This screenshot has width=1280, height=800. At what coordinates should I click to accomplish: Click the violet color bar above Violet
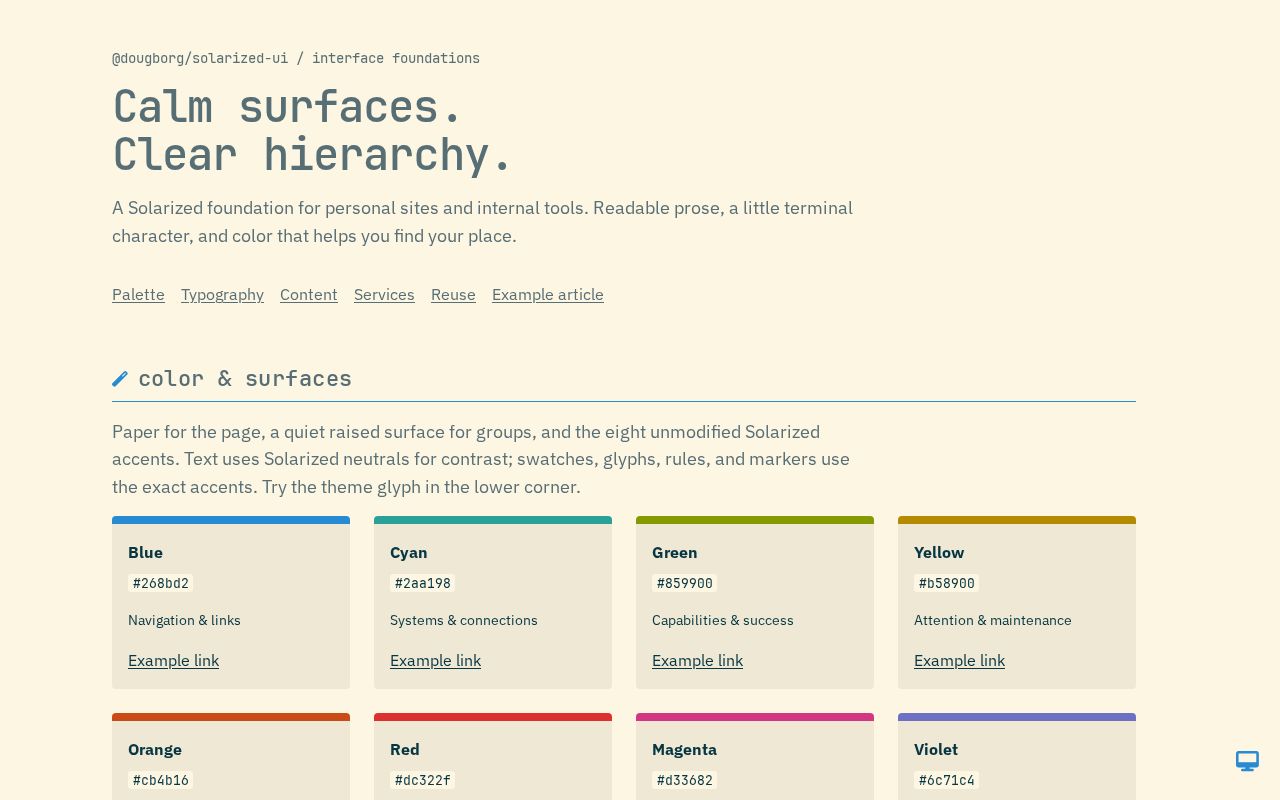[1017, 717]
